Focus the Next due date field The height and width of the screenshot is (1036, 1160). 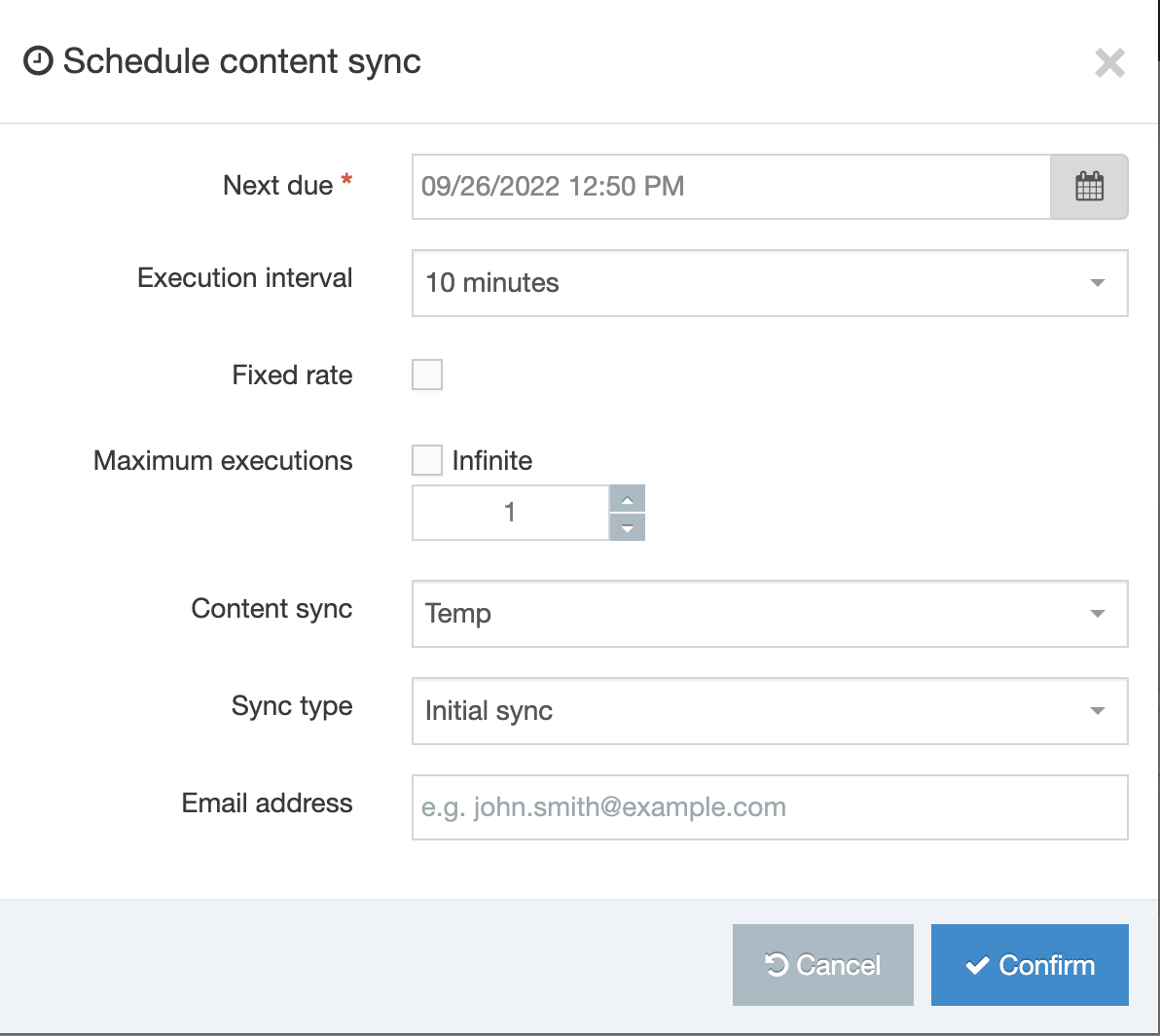730,187
